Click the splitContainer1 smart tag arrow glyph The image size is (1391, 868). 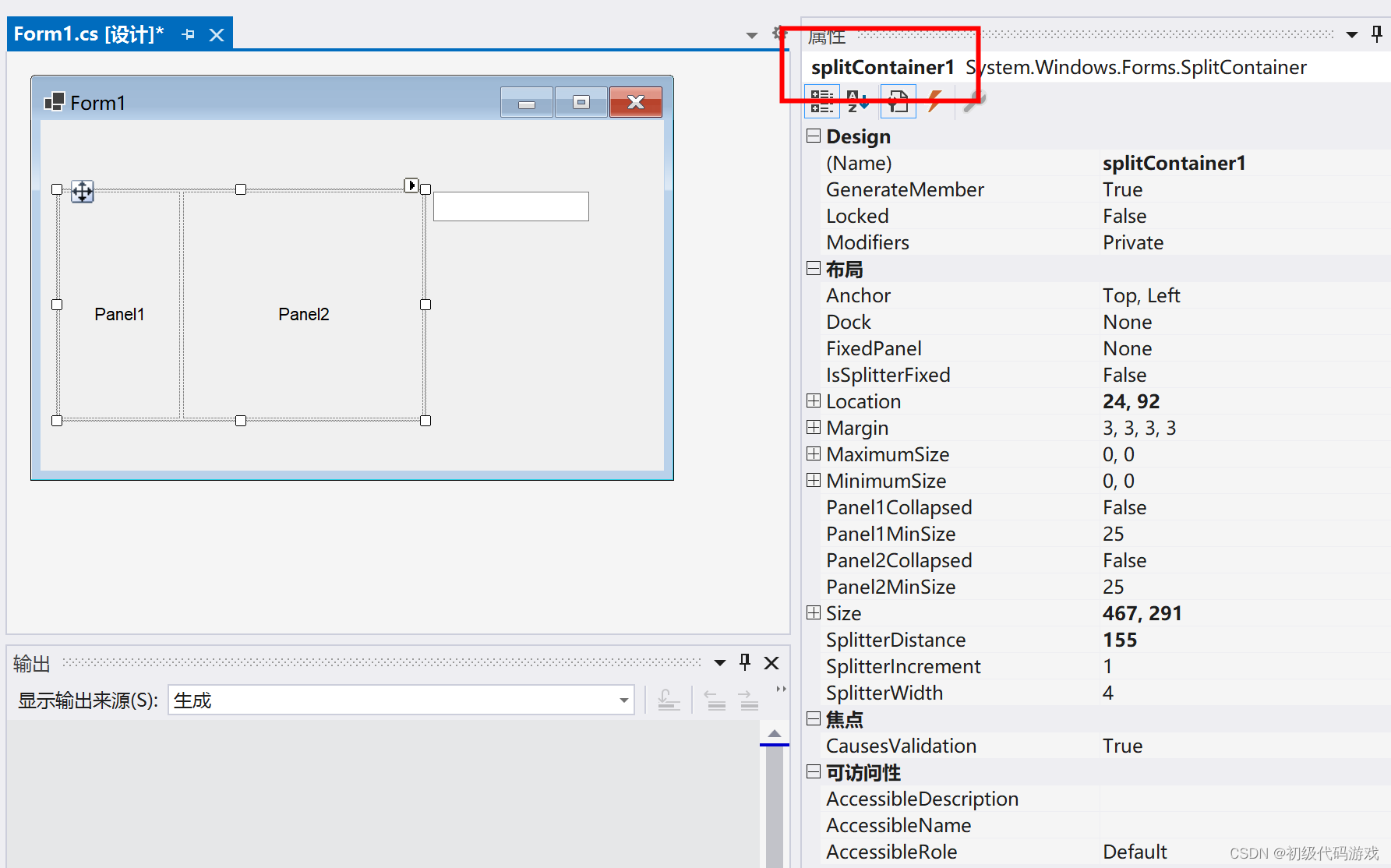click(x=411, y=185)
